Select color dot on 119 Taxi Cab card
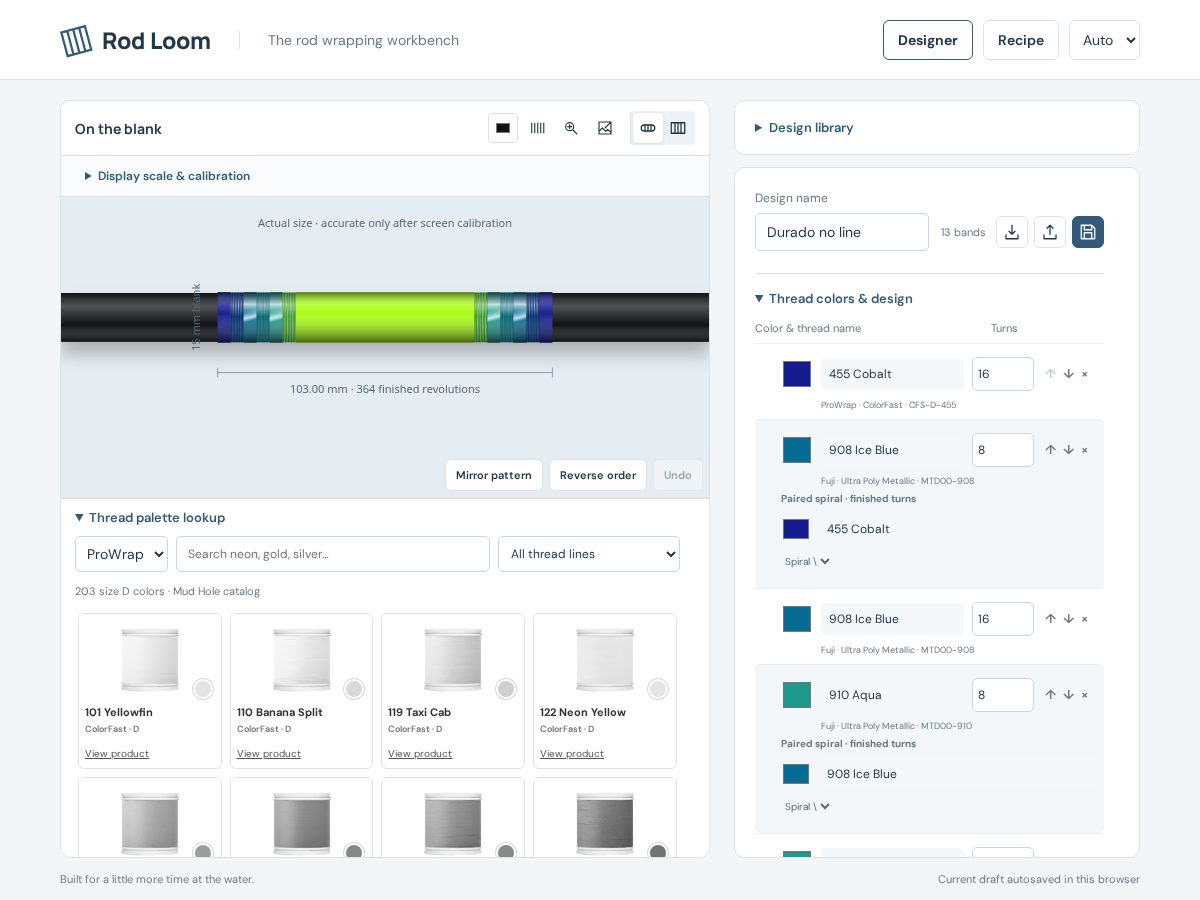The width and height of the screenshot is (1200, 900). (506, 689)
